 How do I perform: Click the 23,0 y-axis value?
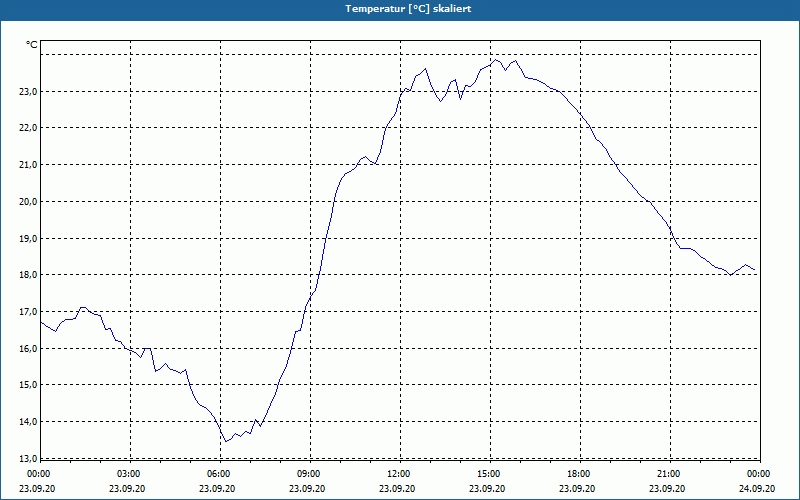coord(29,92)
